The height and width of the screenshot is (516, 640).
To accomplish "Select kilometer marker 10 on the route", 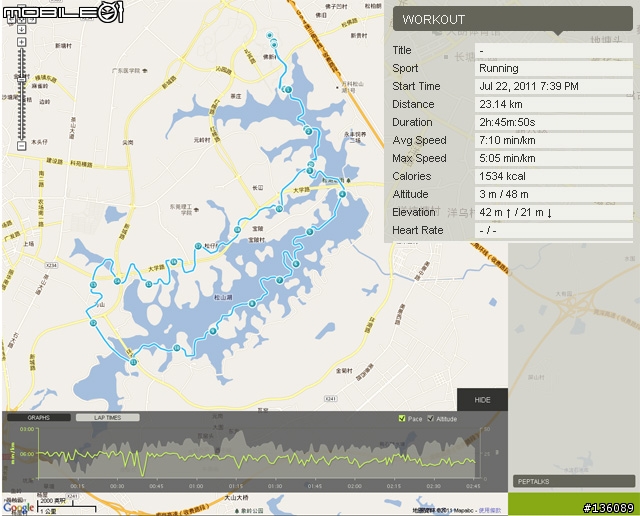I will [177, 348].
